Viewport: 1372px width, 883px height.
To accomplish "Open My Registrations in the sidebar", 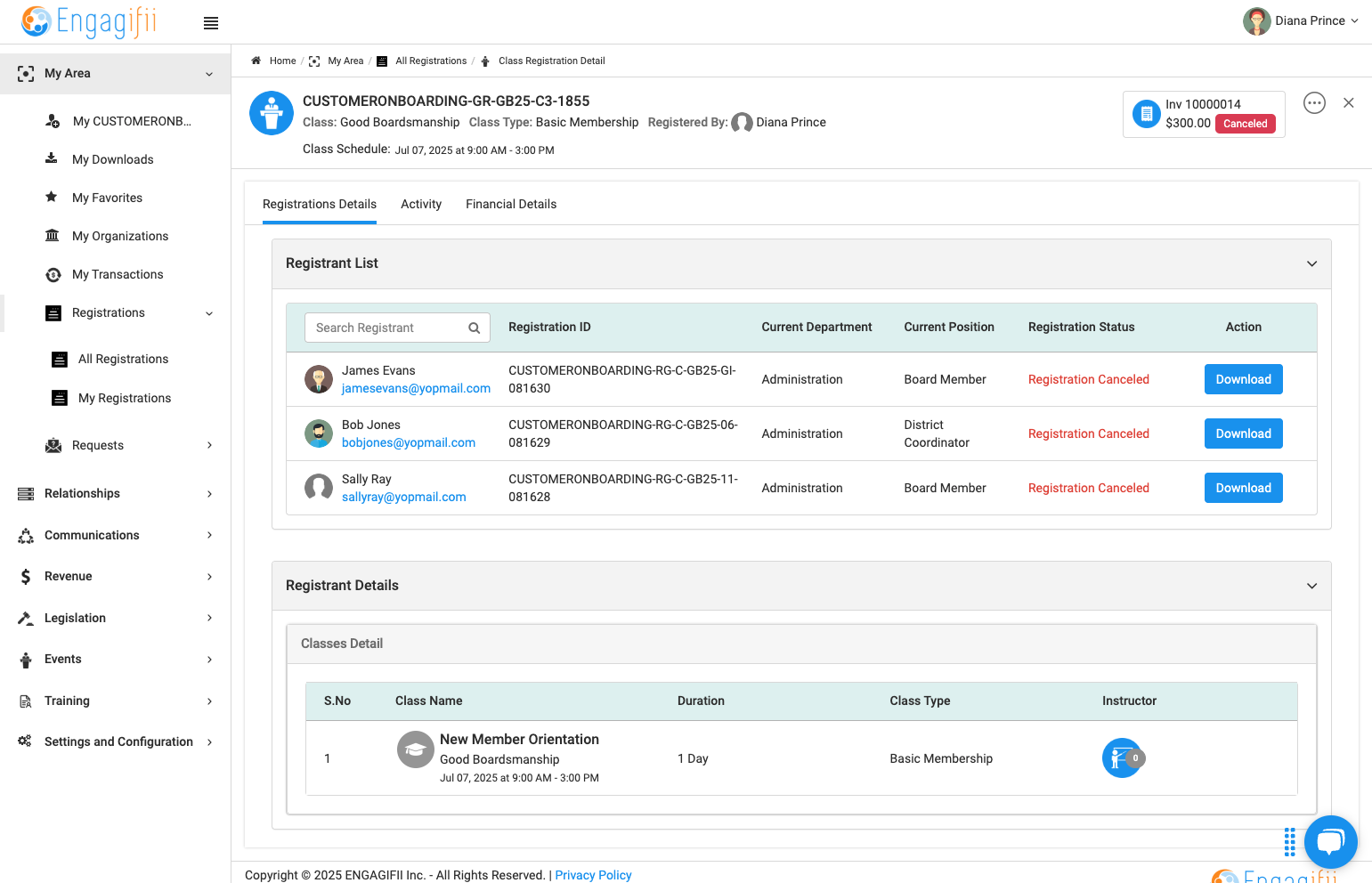I will click(x=125, y=398).
